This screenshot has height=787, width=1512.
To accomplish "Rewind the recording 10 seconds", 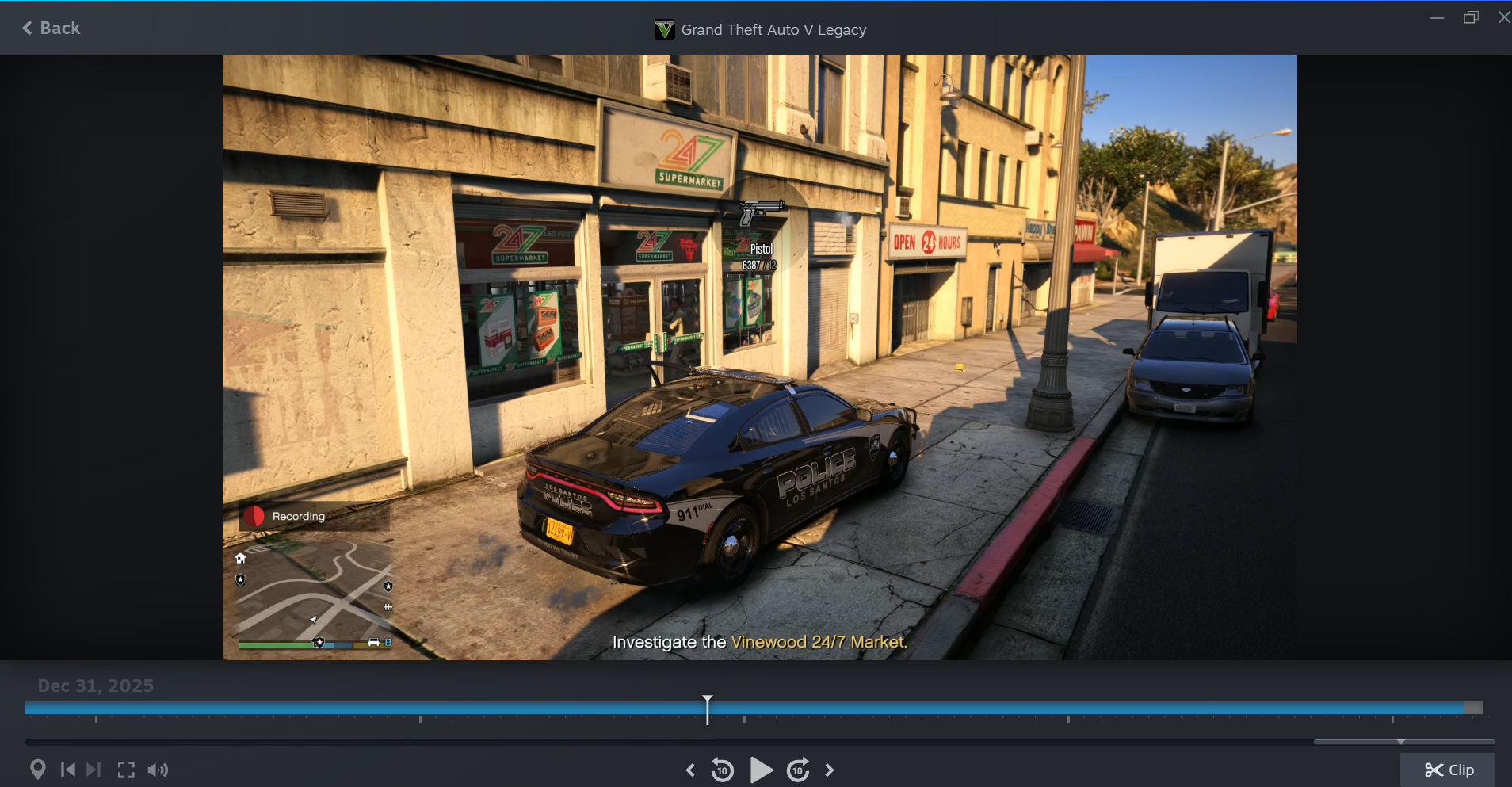I will [722, 770].
